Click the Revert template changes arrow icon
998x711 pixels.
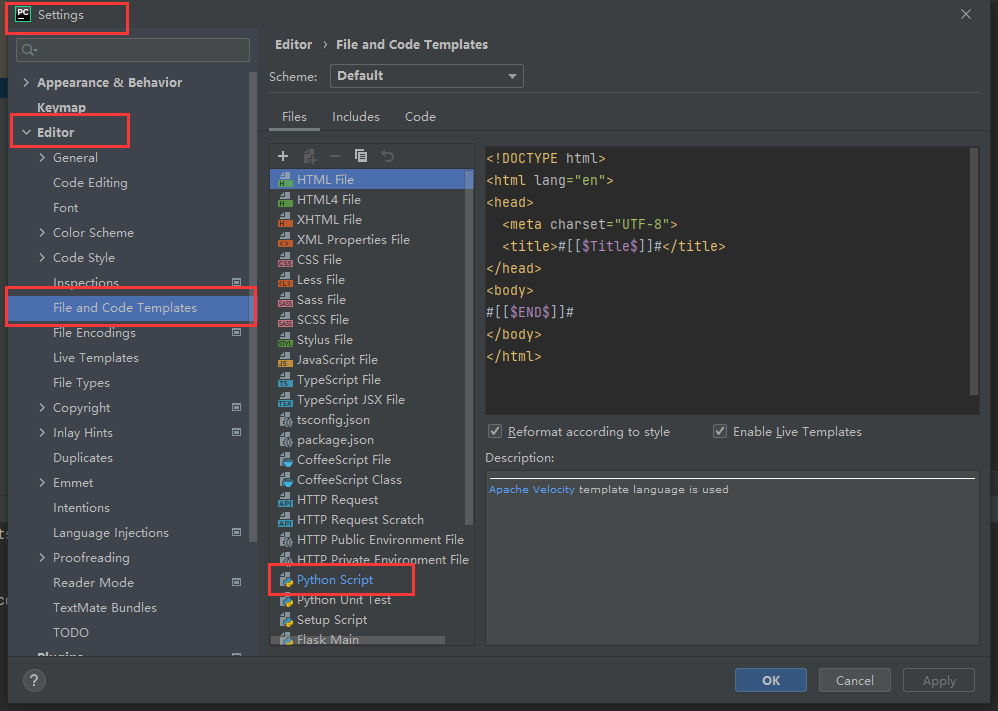point(387,156)
